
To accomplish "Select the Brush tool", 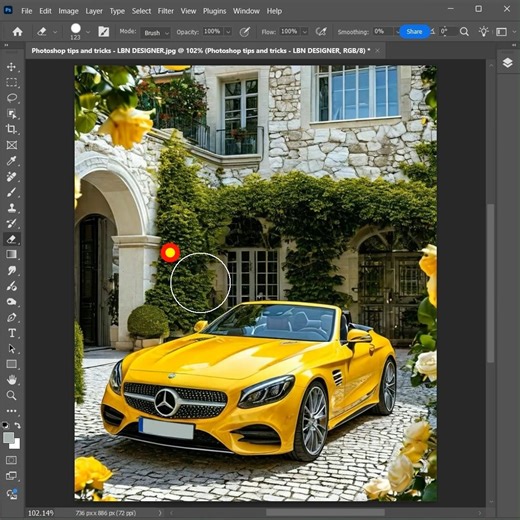I will click(12, 192).
